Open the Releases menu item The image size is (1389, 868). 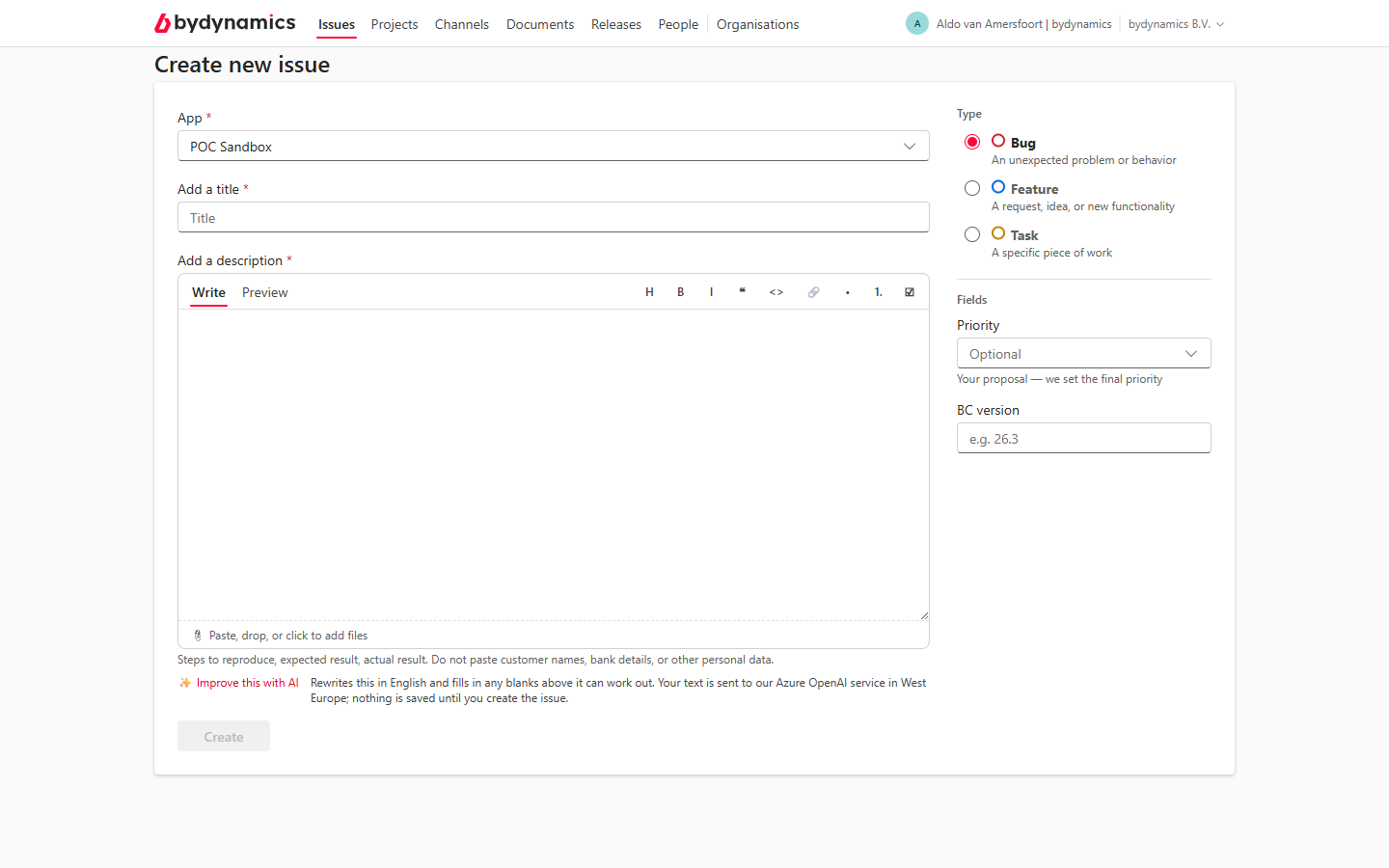(616, 24)
